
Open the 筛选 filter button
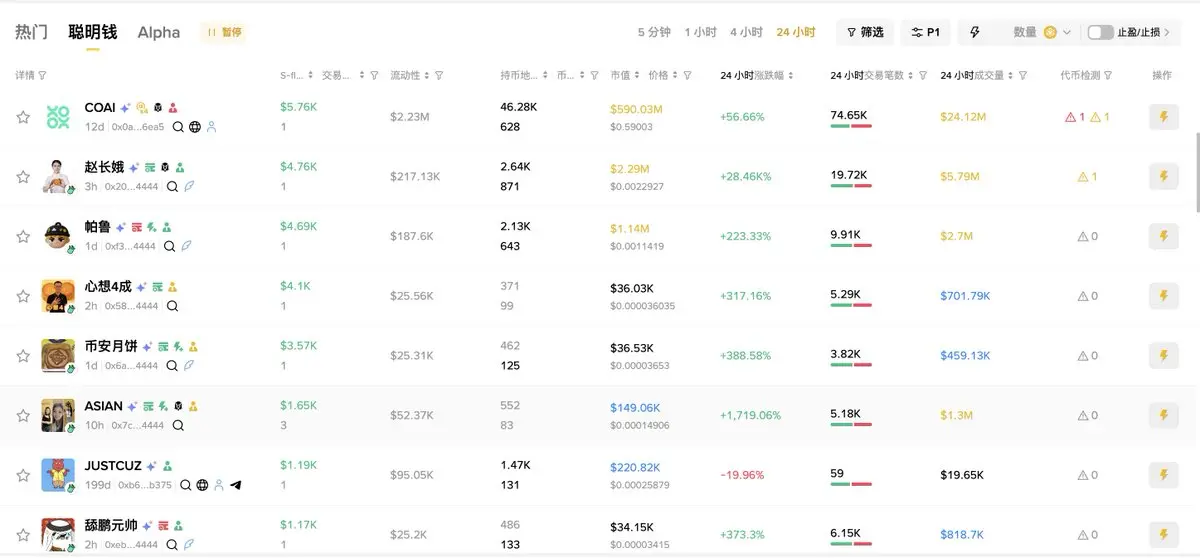pos(865,32)
